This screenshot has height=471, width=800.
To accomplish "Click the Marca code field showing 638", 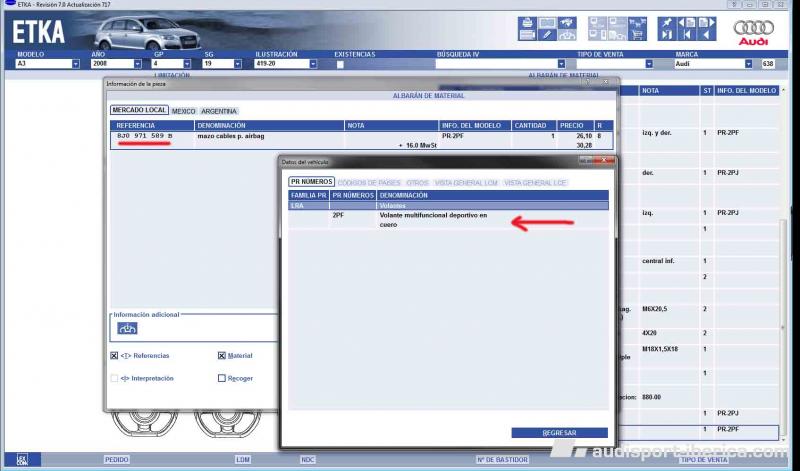I will [768, 64].
